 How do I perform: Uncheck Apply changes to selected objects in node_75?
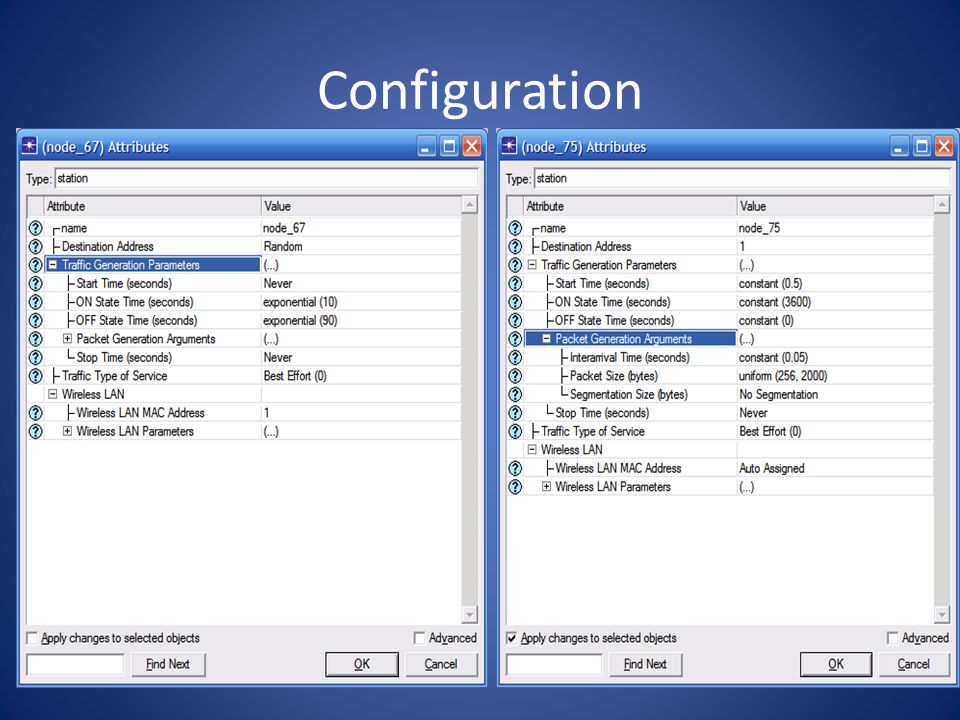tap(512, 638)
